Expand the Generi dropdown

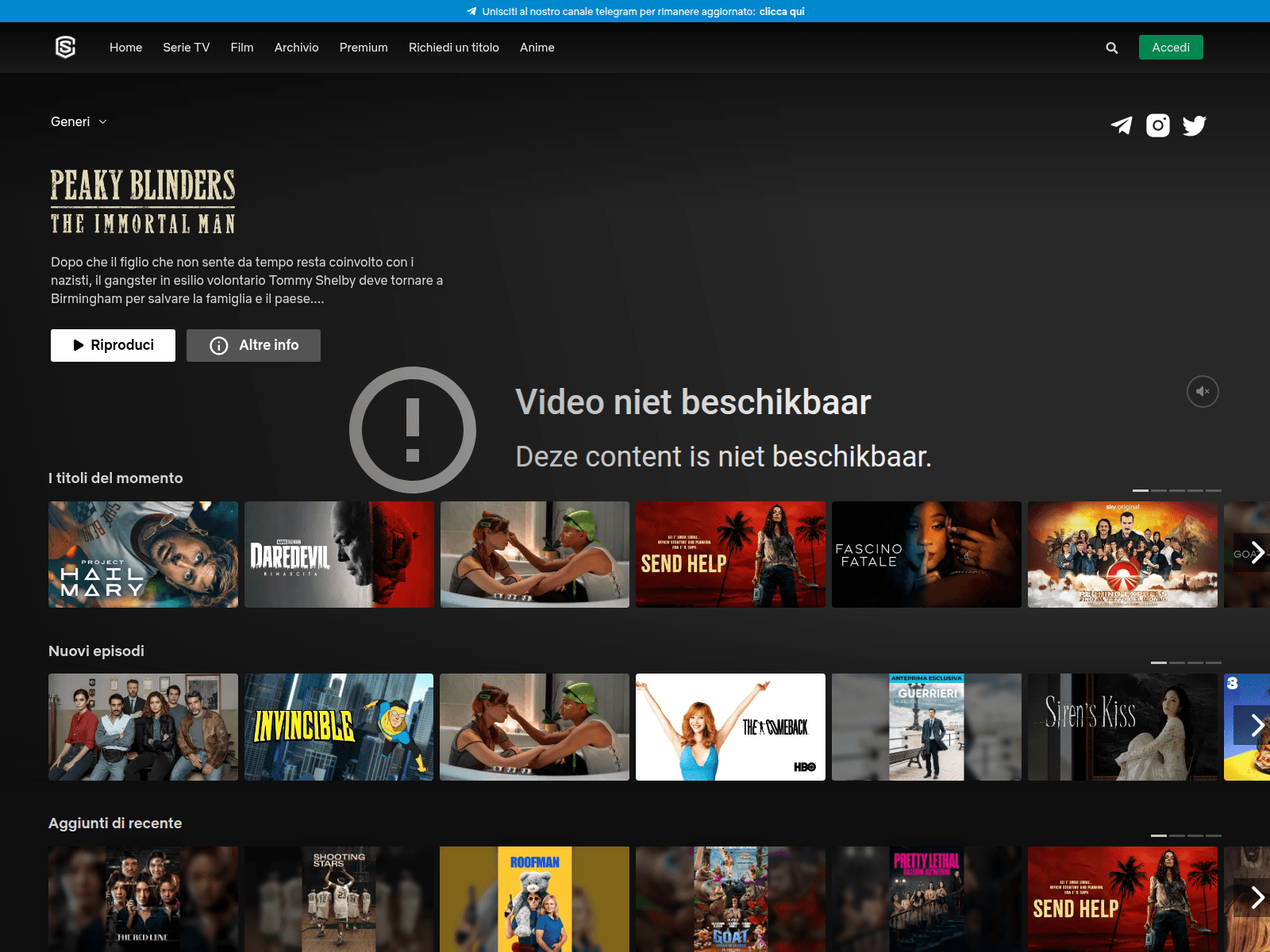pos(79,121)
